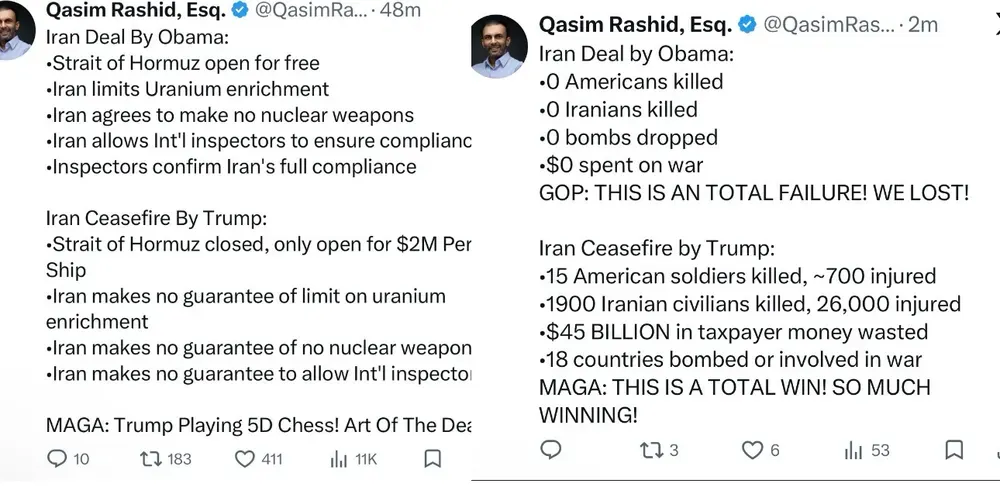Screen dimensions: 1000x495
Task: View analytics showing 11K views
Action: tap(338, 459)
